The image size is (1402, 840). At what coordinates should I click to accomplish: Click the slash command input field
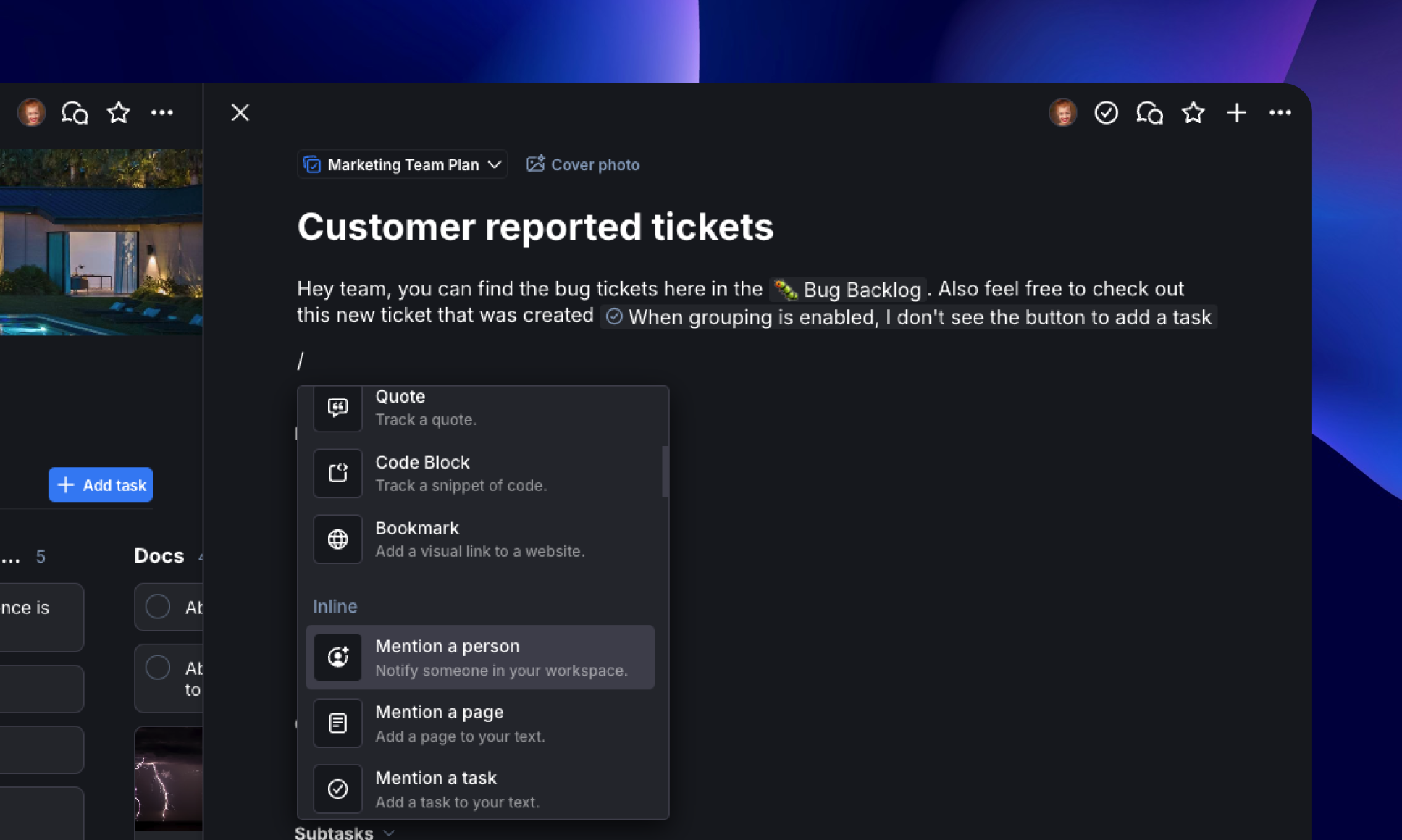pyautogui.click(x=301, y=358)
